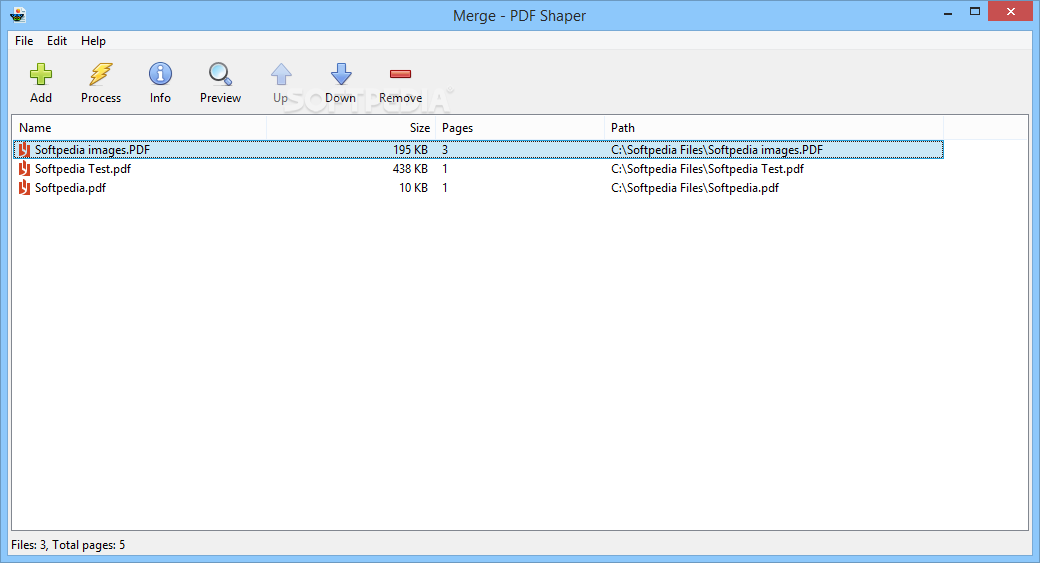
Task: Remove selected file with red minus
Action: click(x=401, y=74)
